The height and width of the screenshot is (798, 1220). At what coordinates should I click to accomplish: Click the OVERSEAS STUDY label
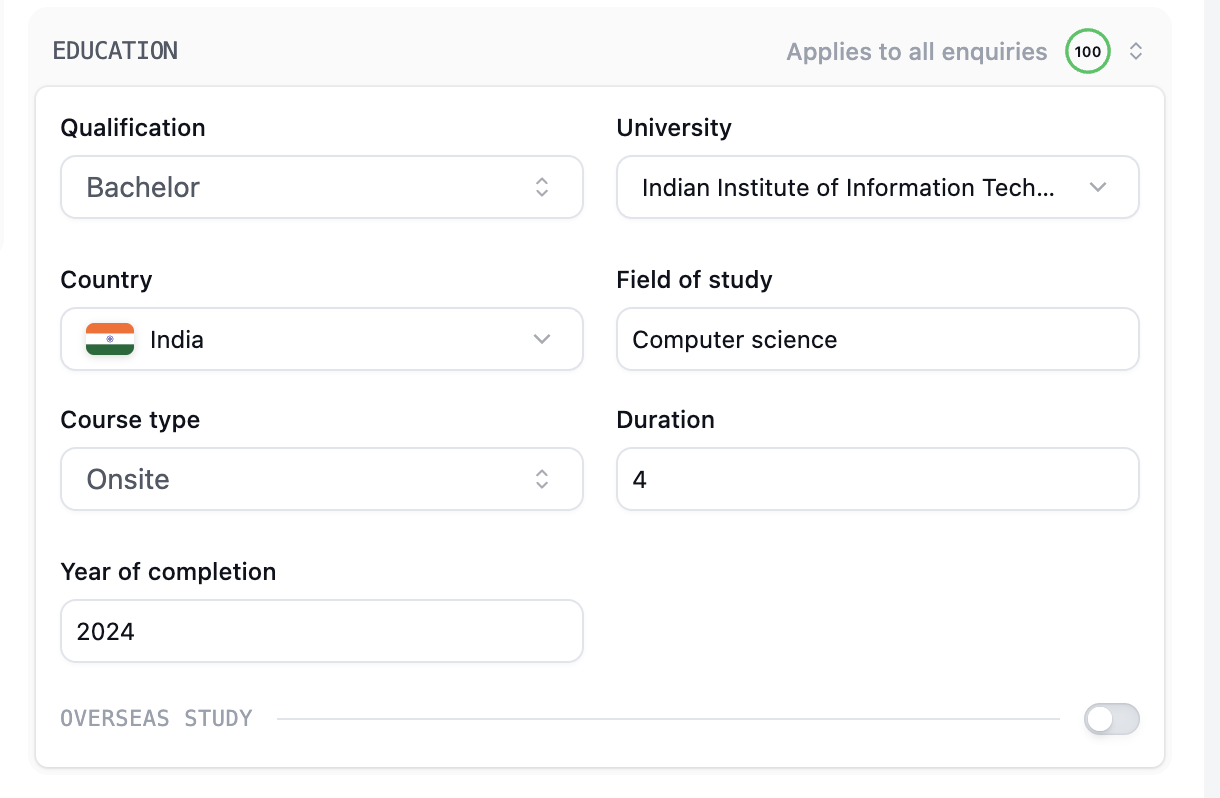point(157,719)
